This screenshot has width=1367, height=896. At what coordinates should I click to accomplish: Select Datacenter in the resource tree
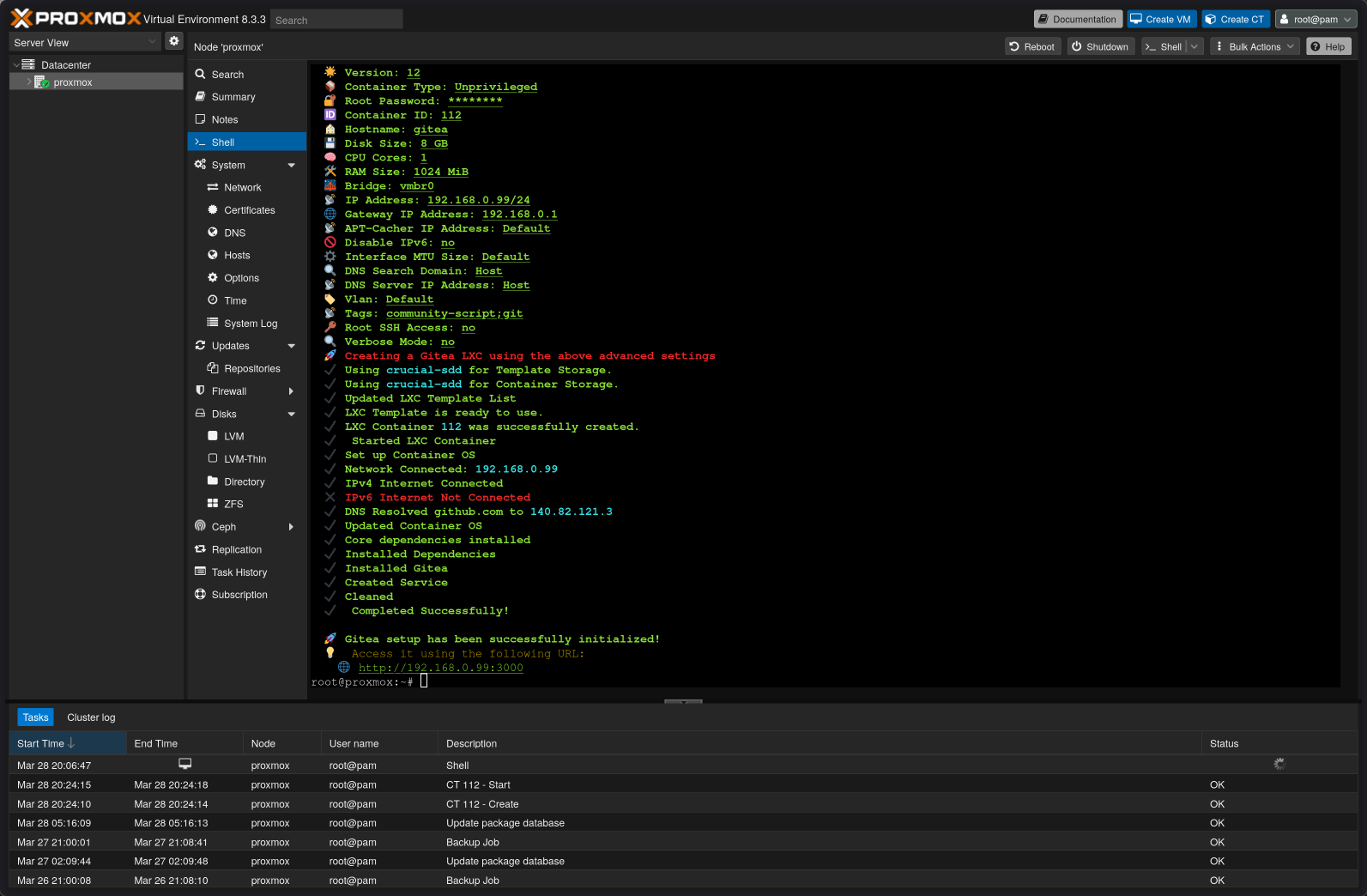point(65,65)
